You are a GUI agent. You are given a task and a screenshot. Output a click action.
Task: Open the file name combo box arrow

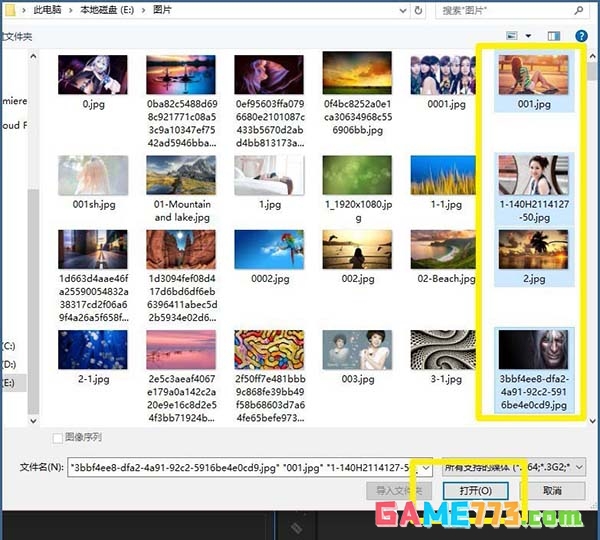(x=426, y=468)
